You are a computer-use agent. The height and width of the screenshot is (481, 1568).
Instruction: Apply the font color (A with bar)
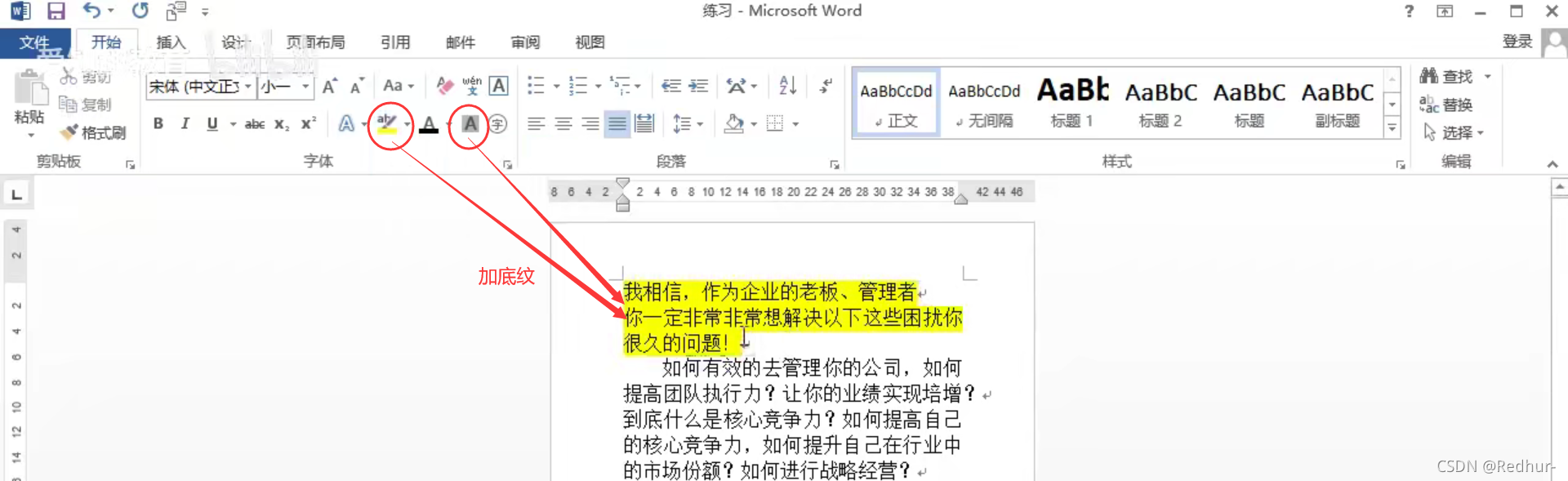pyautogui.click(x=429, y=124)
